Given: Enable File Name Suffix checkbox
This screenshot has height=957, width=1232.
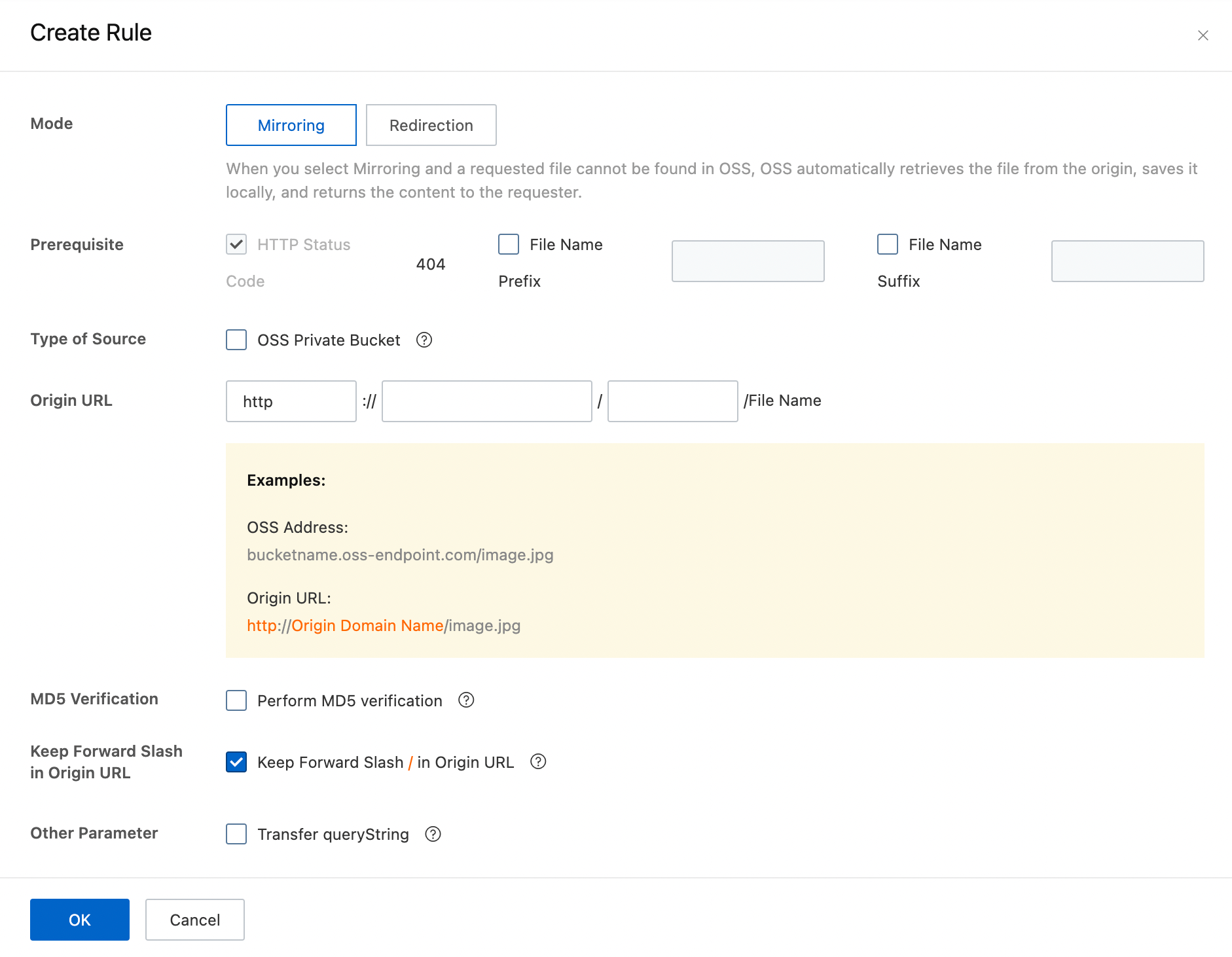Looking at the screenshot, I should pos(888,244).
